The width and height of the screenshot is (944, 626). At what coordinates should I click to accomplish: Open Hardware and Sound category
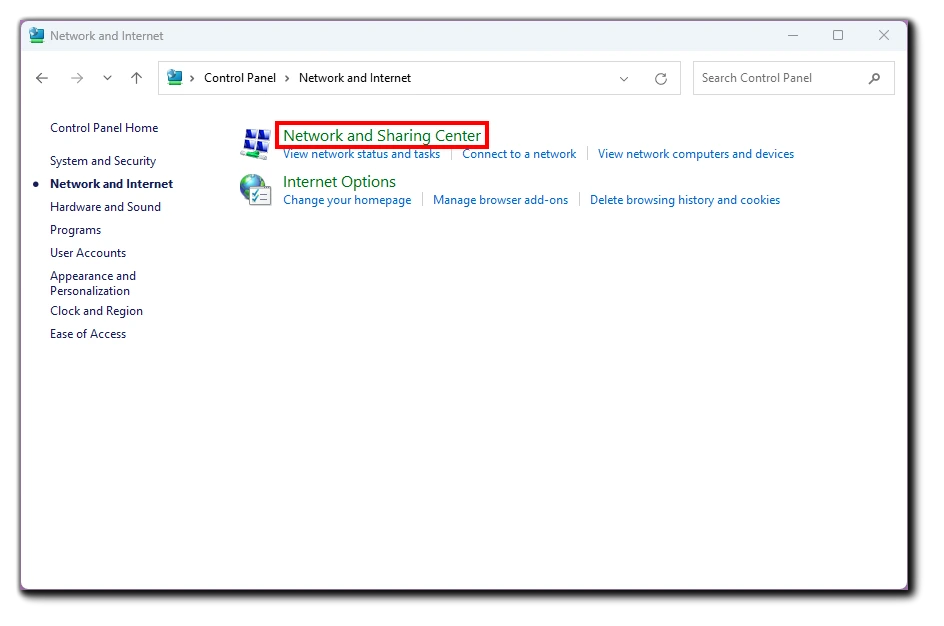[x=105, y=207]
